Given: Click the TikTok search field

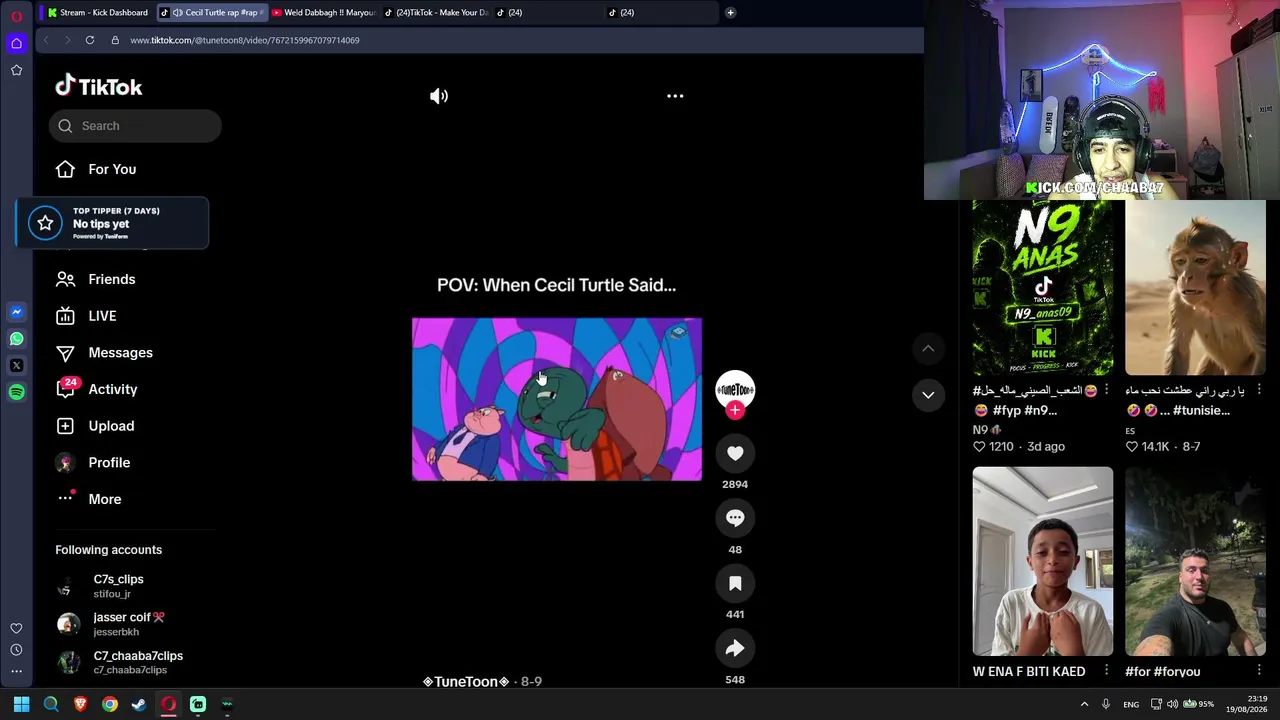Looking at the screenshot, I should (135, 126).
